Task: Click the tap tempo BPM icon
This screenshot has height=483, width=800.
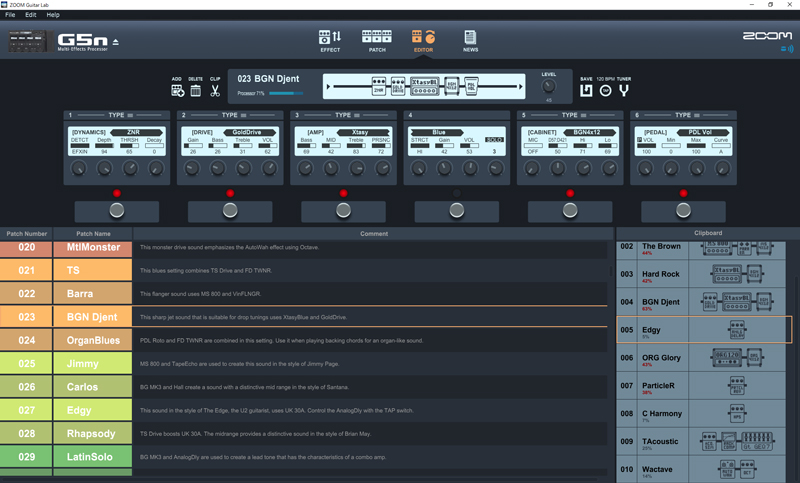Action: pyautogui.click(x=605, y=91)
